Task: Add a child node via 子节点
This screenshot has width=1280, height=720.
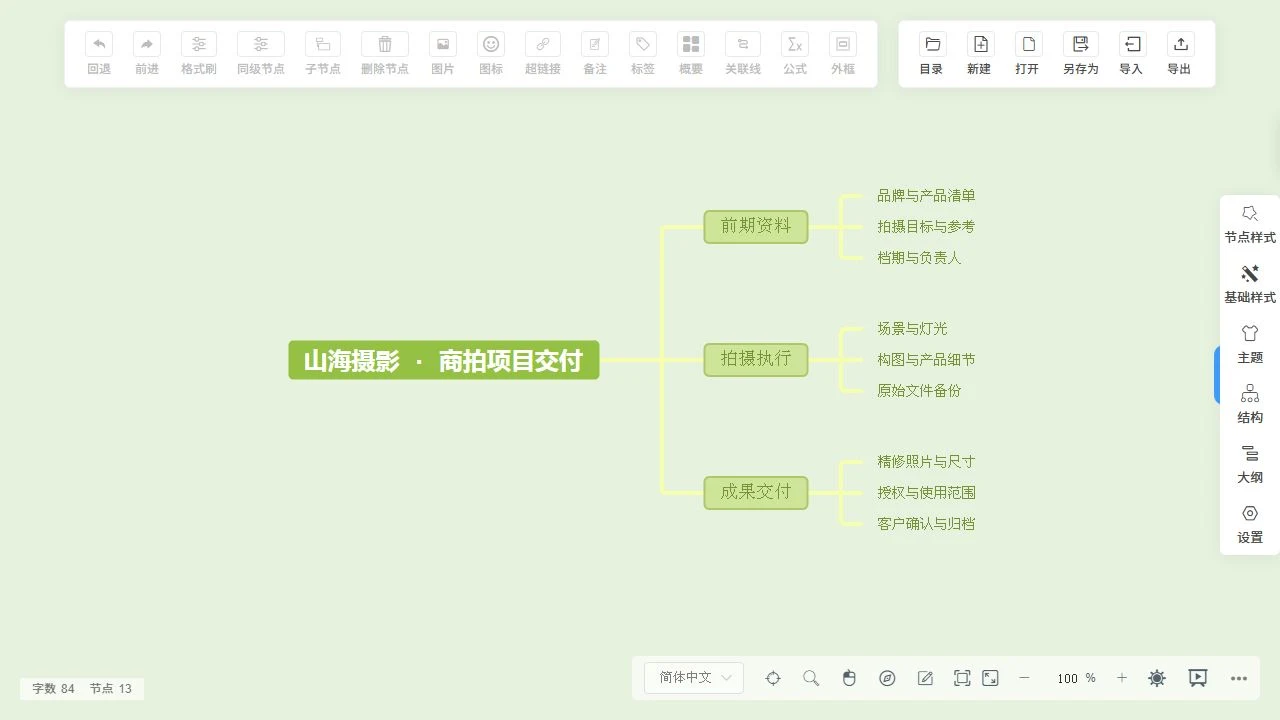Action: coord(323,54)
